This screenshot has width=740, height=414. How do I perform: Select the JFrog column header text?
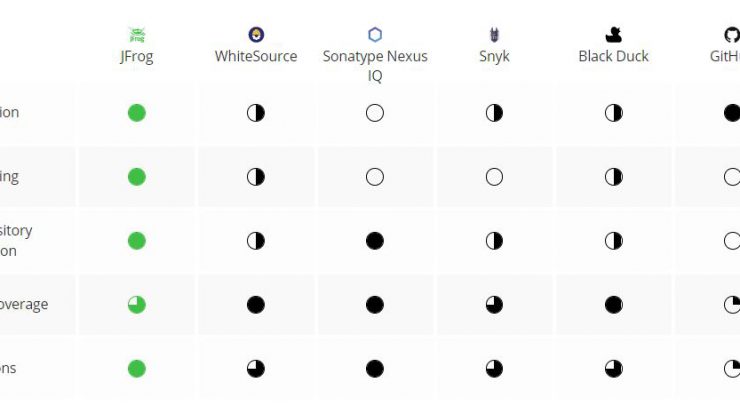(136, 57)
